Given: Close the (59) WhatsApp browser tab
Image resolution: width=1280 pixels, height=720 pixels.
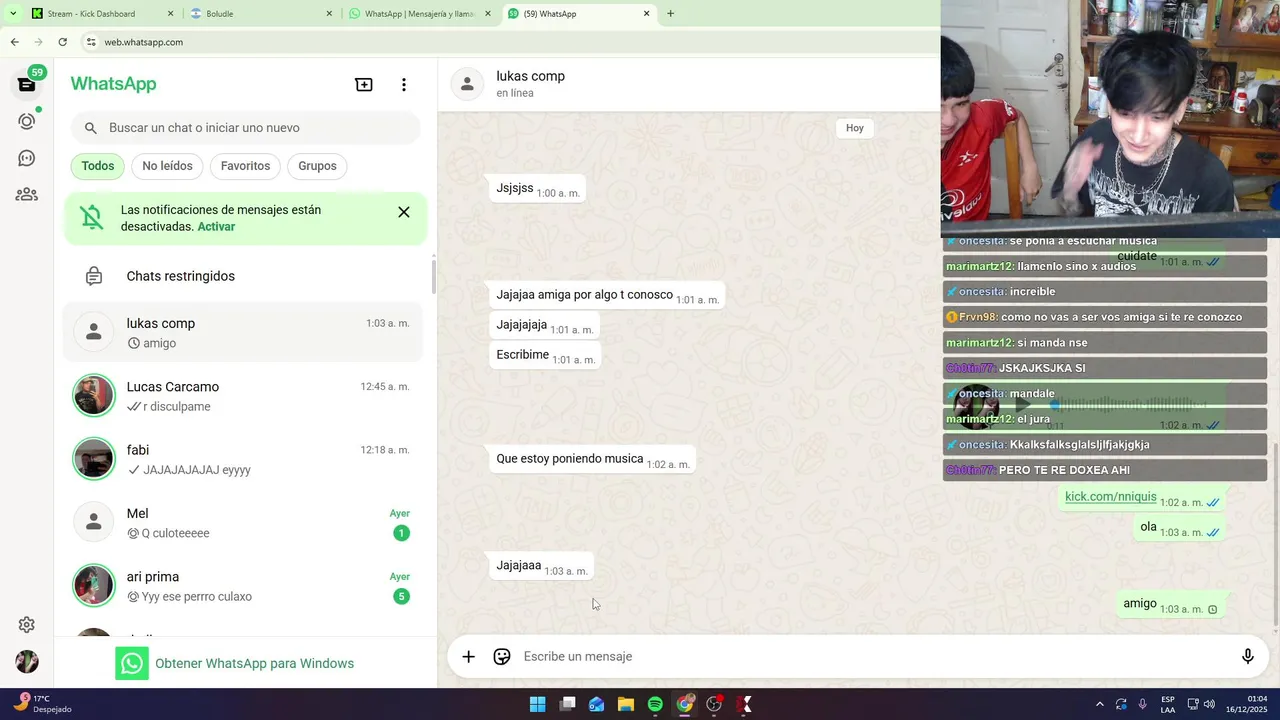Looking at the screenshot, I should [646, 14].
